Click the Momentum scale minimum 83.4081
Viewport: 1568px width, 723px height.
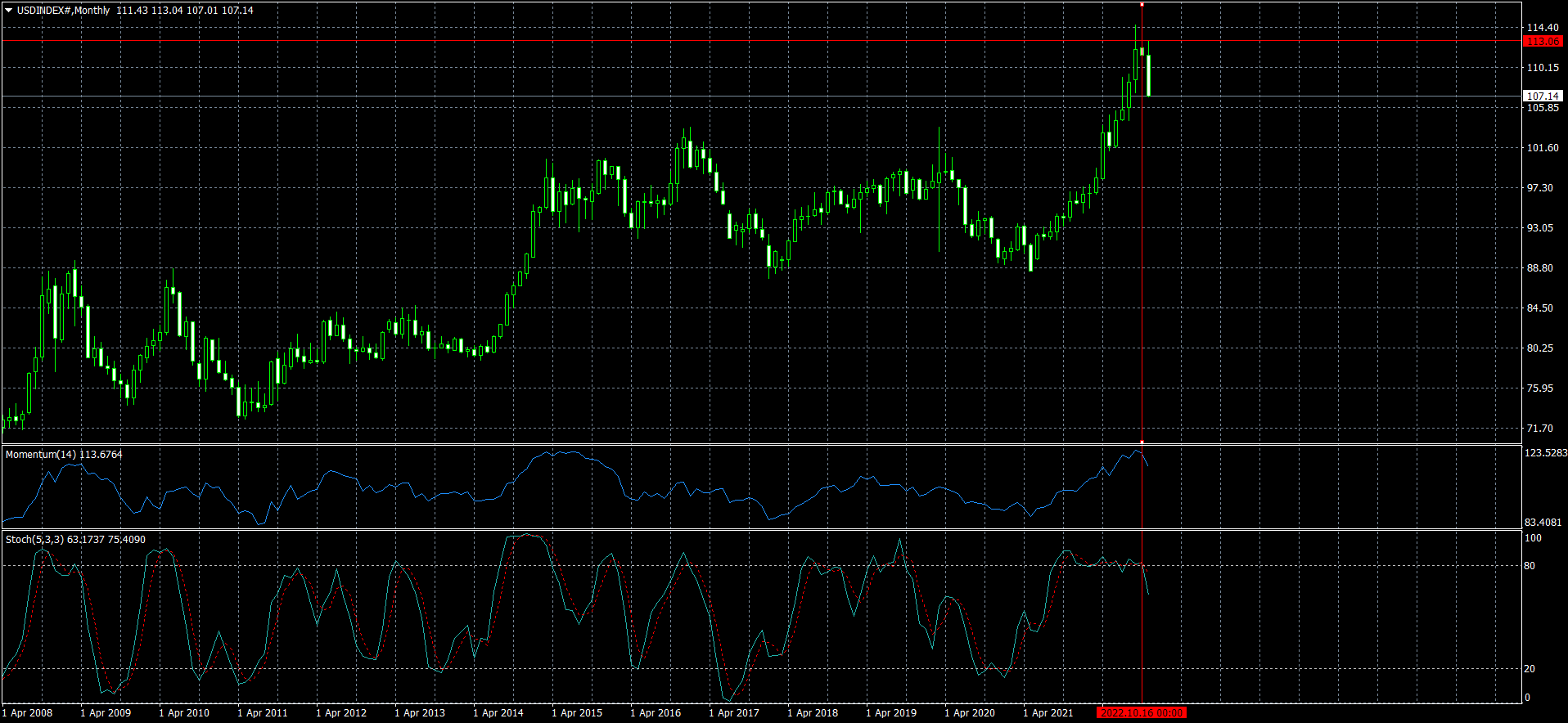click(1543, 523)
